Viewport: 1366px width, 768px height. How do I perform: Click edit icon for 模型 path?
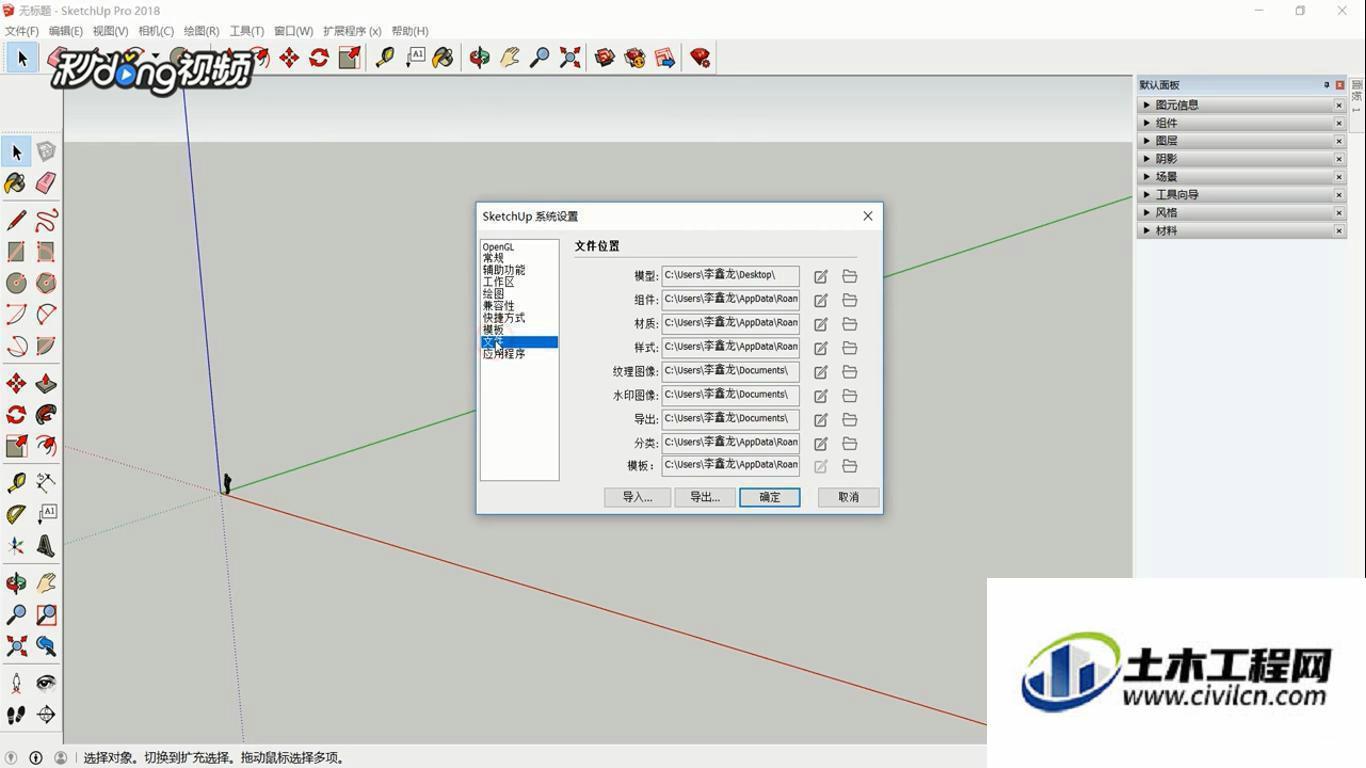[x=821, y=277]
